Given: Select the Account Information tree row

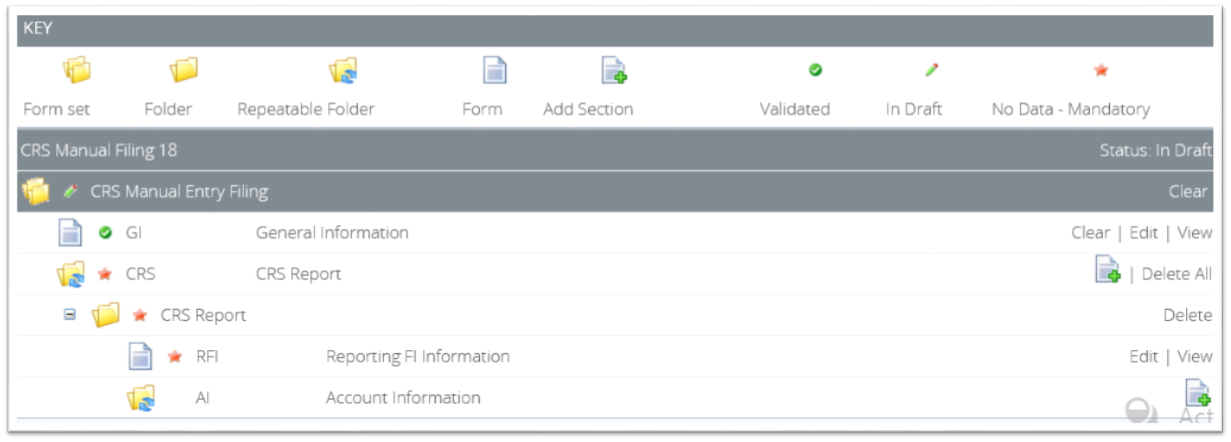Looking at the screenshot, I should [x=403, y=398].
